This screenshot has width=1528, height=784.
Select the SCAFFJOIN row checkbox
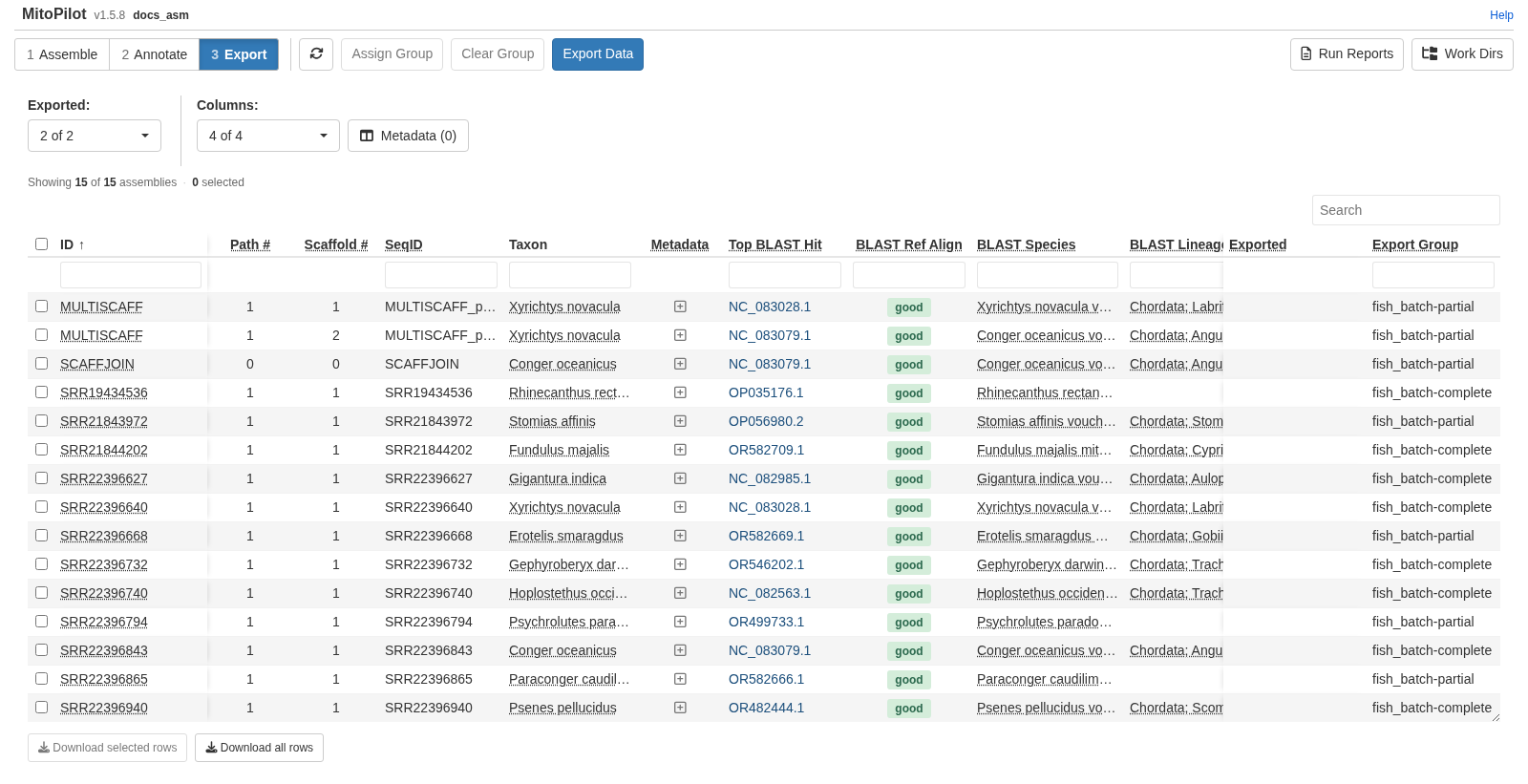coord(41,364)
